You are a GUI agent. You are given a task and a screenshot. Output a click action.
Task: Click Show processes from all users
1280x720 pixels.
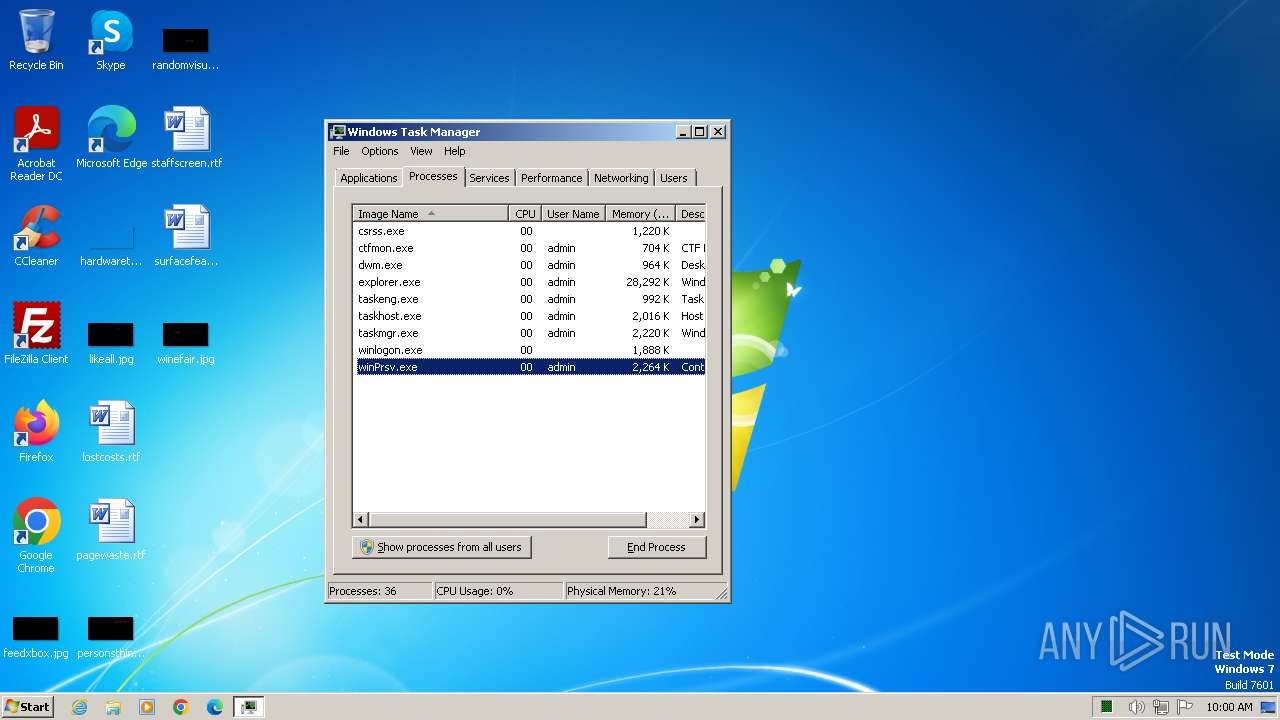[441, 547]
